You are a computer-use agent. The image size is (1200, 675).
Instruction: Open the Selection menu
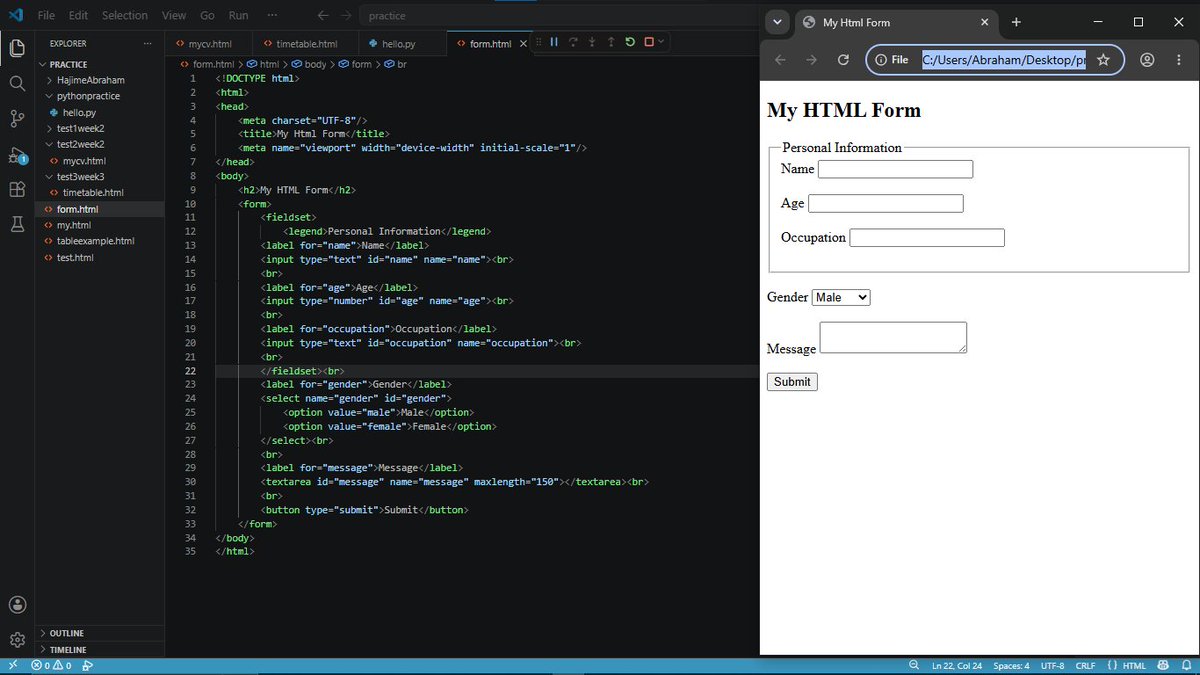[125, 15]
